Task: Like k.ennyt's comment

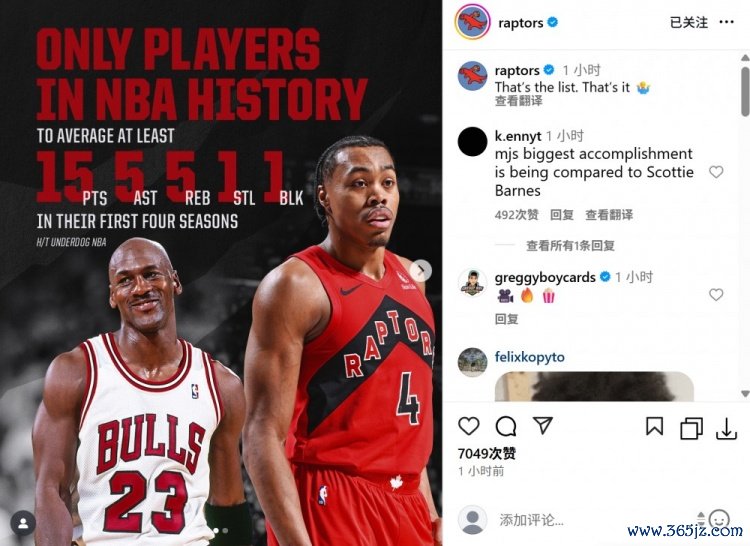Action: click(716, 172)
